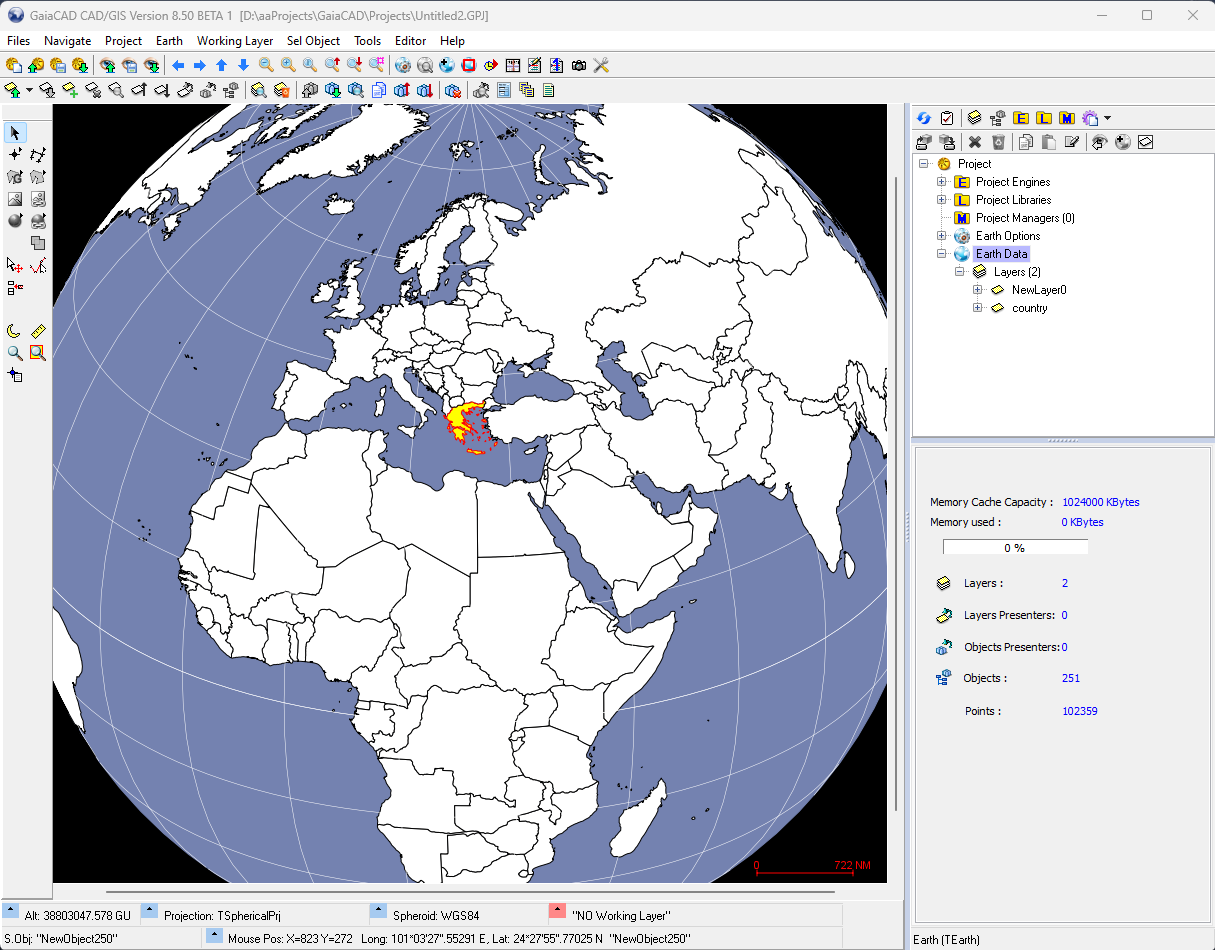Select the yellow-boxed magnifier zoom tool
This screenshot has width=1215, height=951.
pyautogui.click(x=38, y=353)
